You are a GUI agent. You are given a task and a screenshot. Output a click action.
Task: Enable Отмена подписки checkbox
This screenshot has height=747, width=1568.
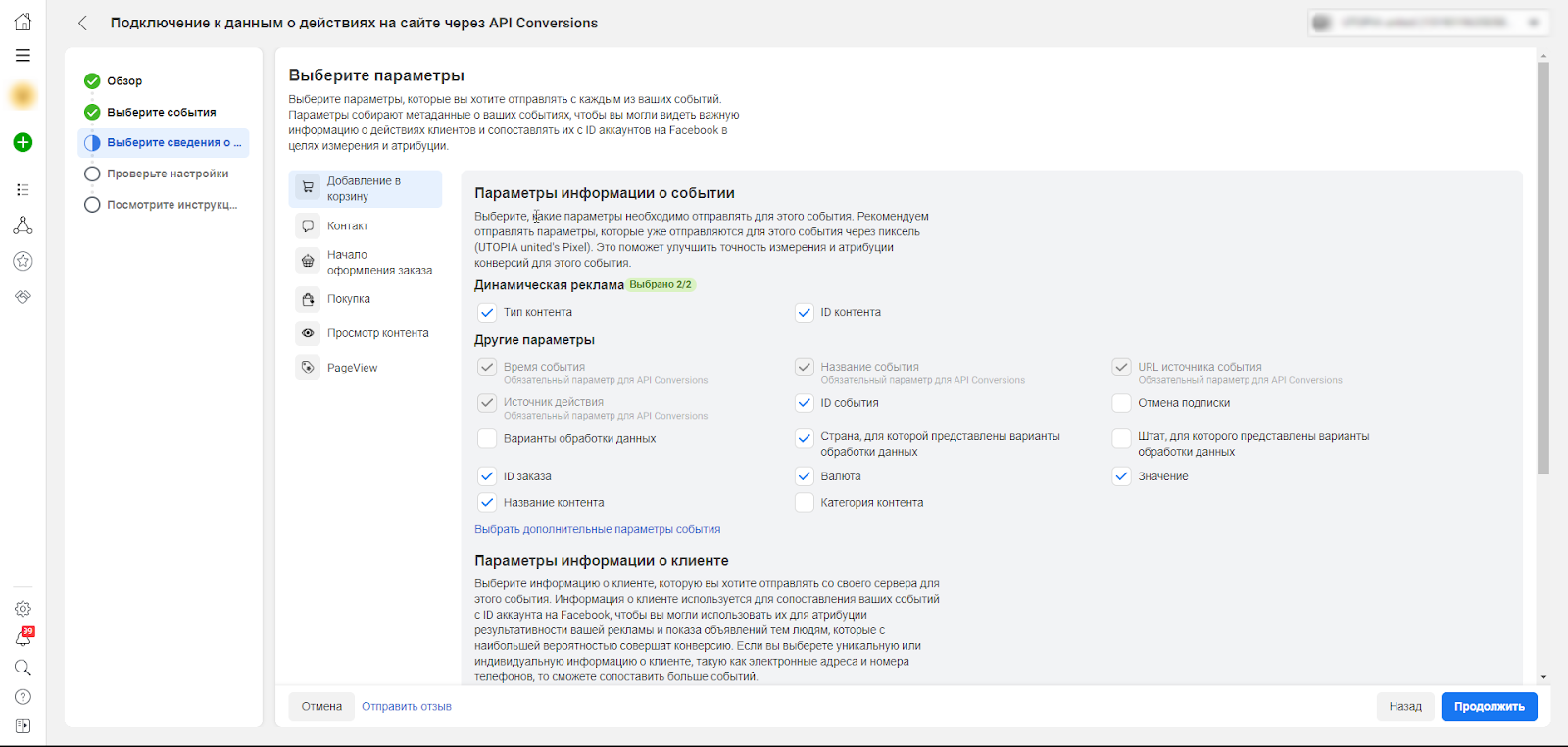pyautogui.click(x=1122, y=403)
